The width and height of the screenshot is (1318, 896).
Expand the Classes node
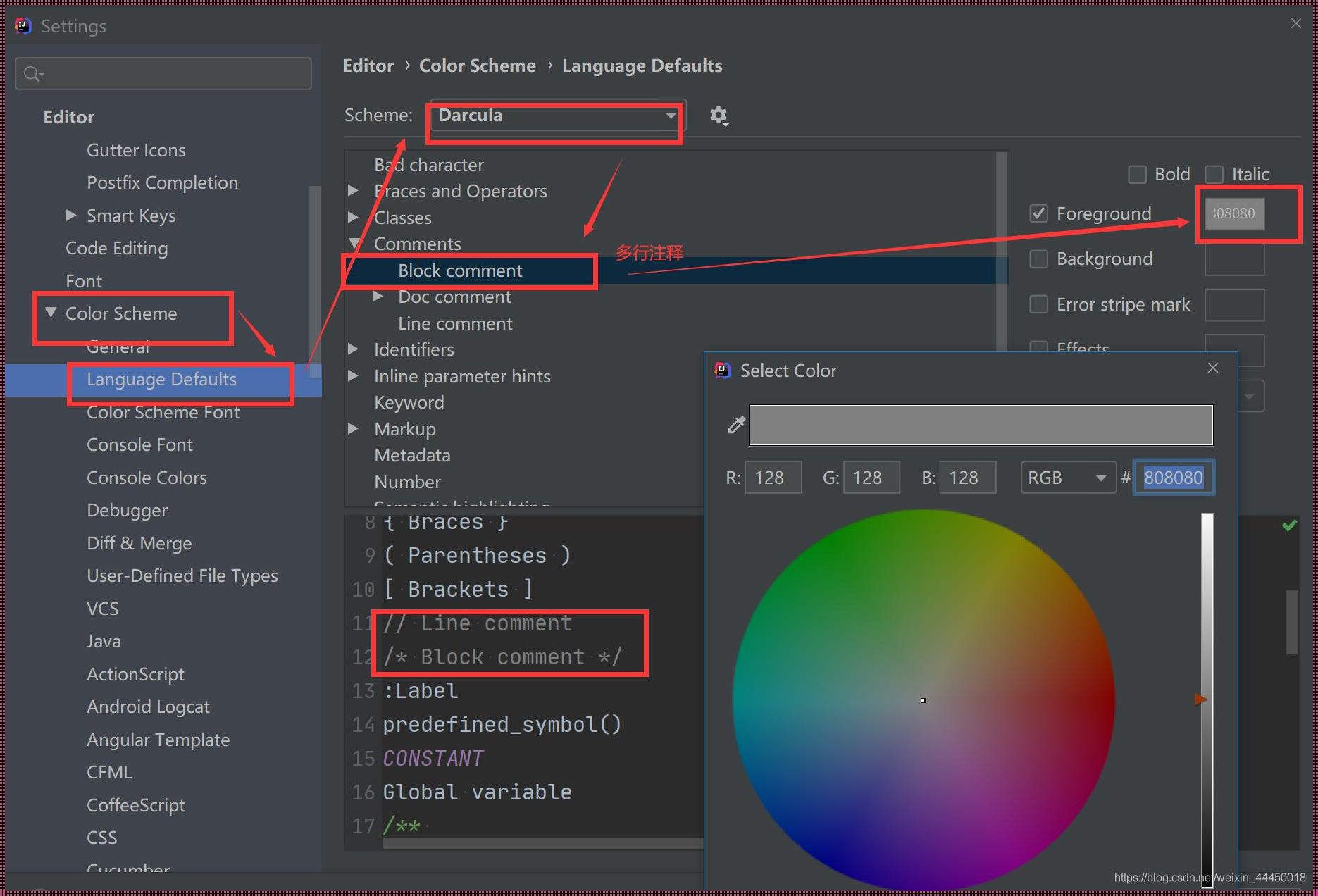tap(354, 217)
